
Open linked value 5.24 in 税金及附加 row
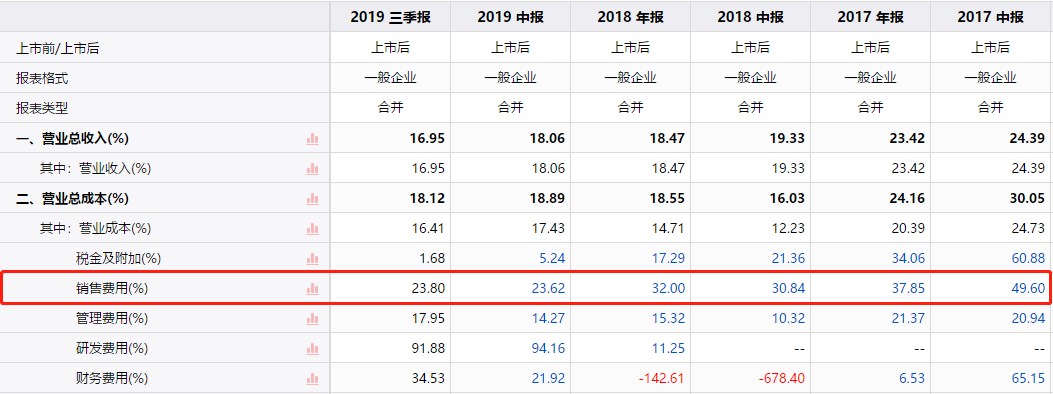pyautogui.click(x=552, y=258)
